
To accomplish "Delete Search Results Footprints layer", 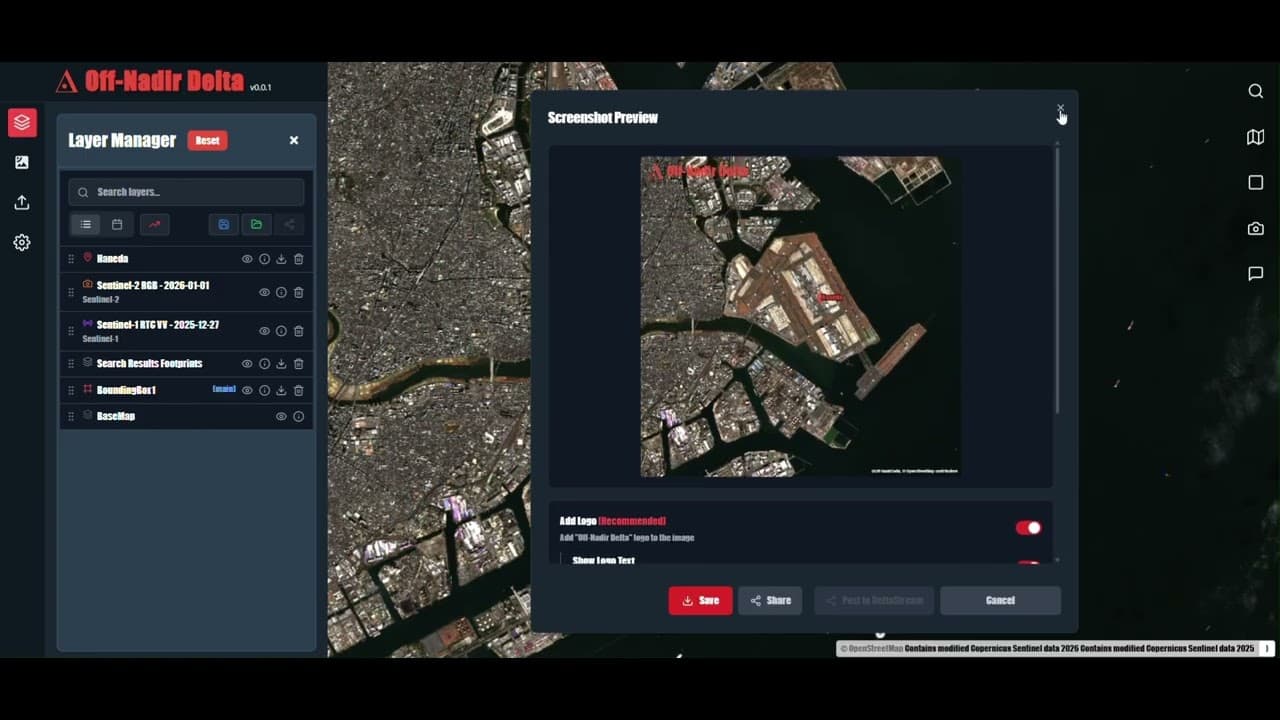I will point(298,364).
